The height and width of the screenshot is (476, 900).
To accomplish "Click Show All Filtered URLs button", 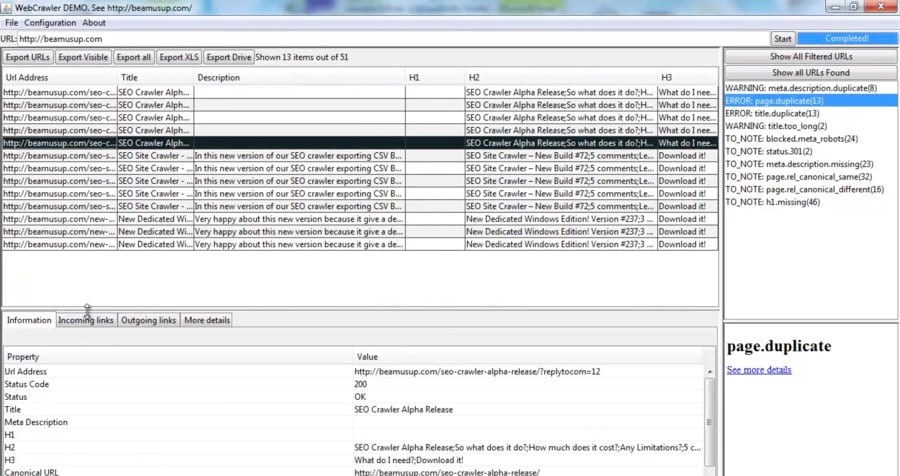I will [x=810, y=56].
